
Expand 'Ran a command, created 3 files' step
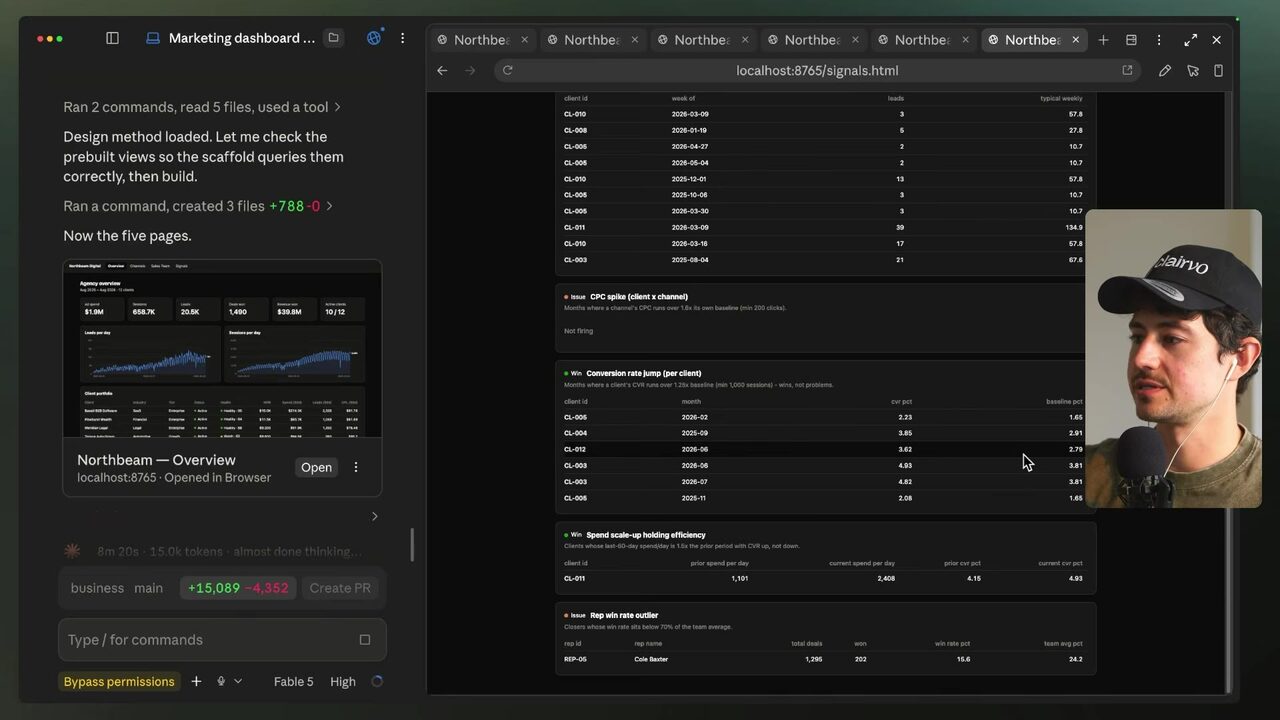(198, 206)
